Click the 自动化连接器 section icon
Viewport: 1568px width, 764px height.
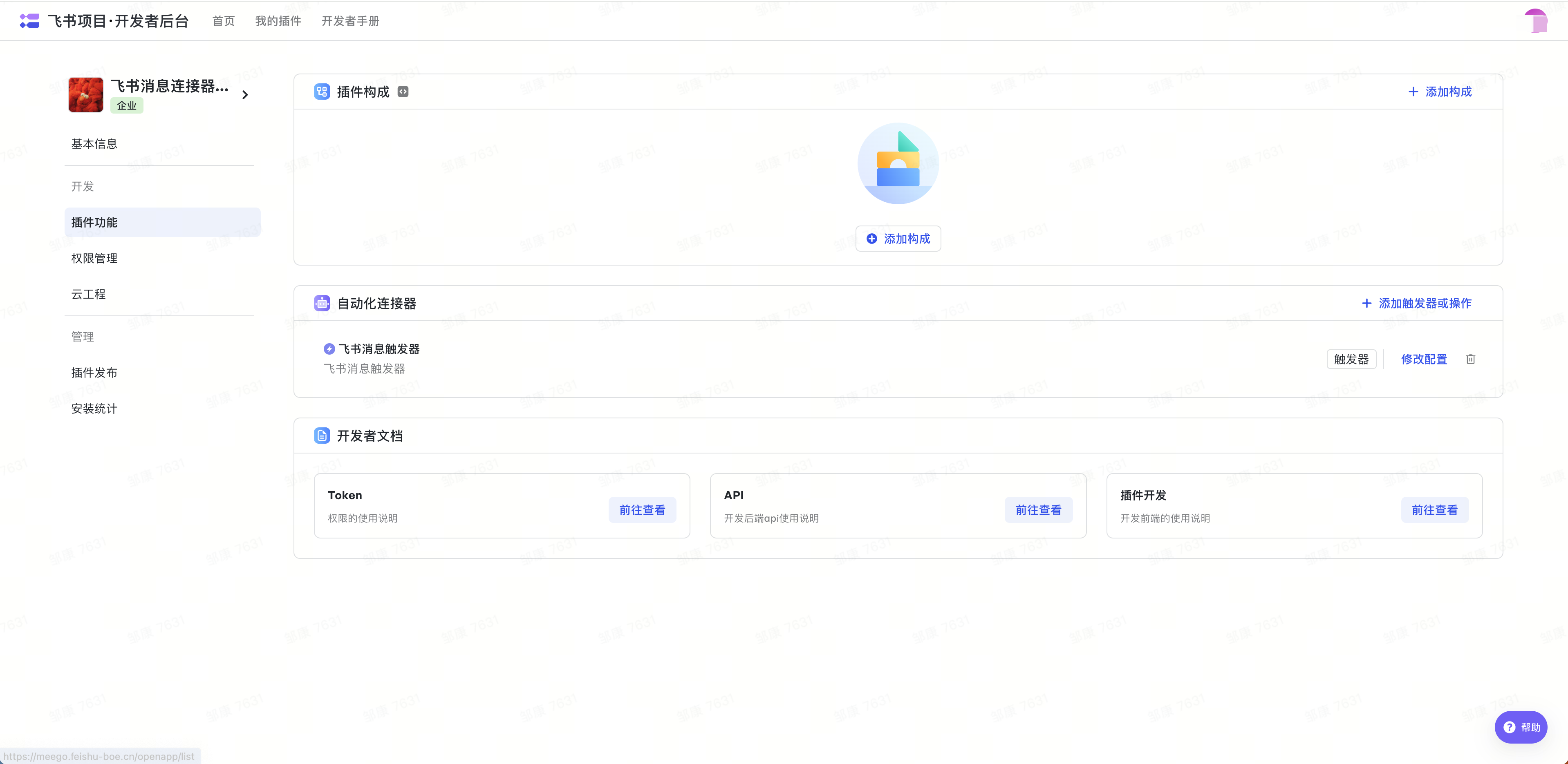[x=322, y=303]
